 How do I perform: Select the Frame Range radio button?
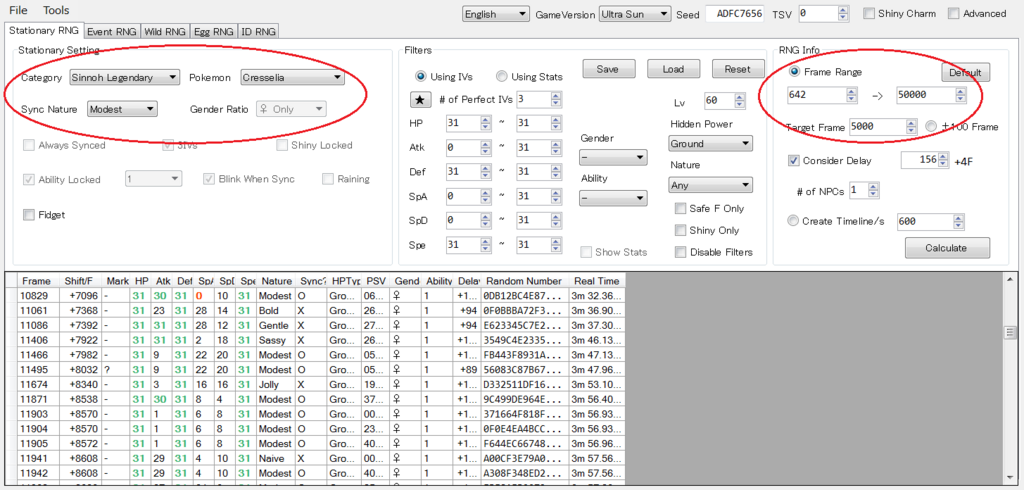tap(794, 72)
